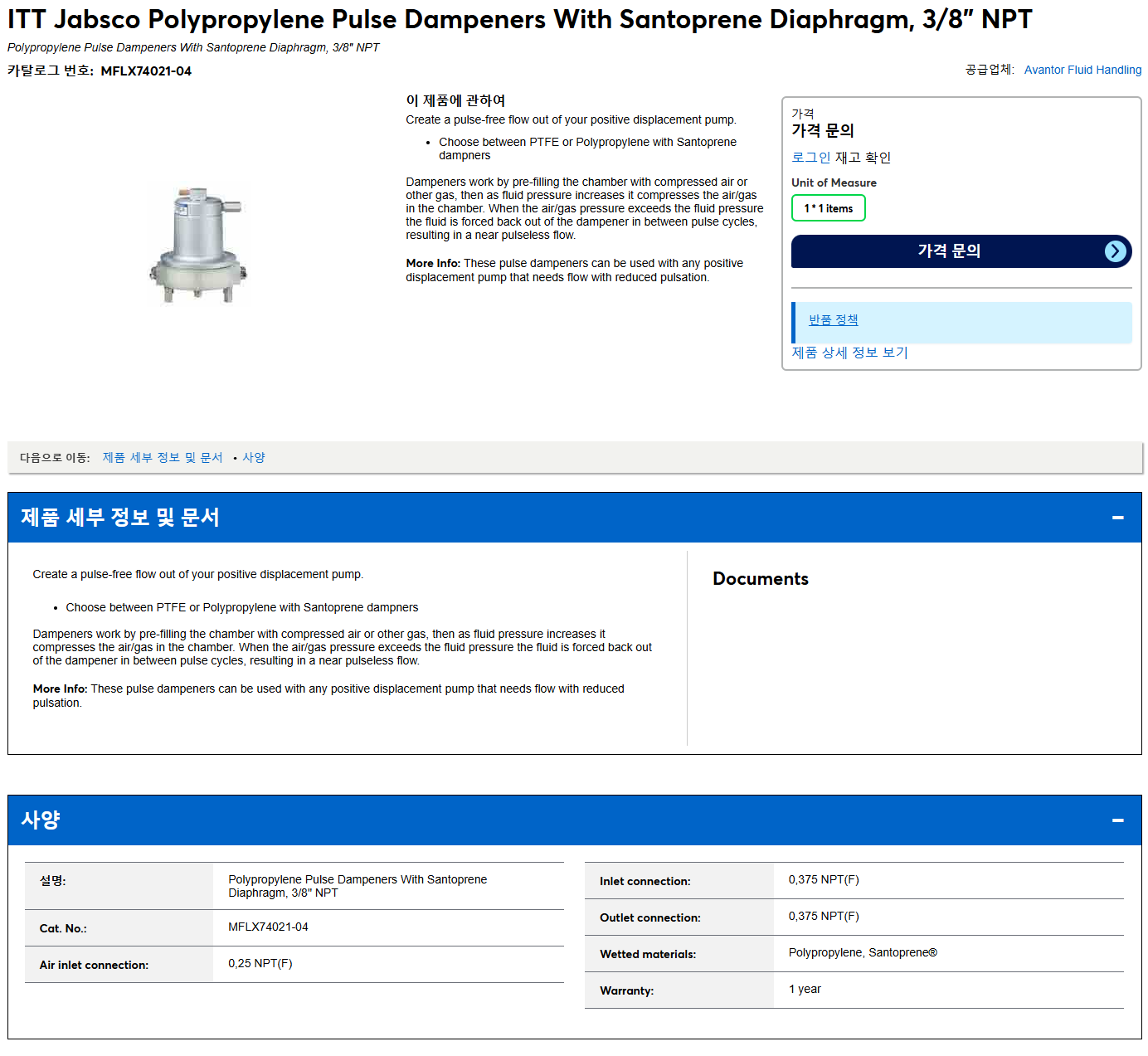The width and height of the screenshot is (1148, 1056).
Task: Click the Warranty: label
Action: coord(626,991)
